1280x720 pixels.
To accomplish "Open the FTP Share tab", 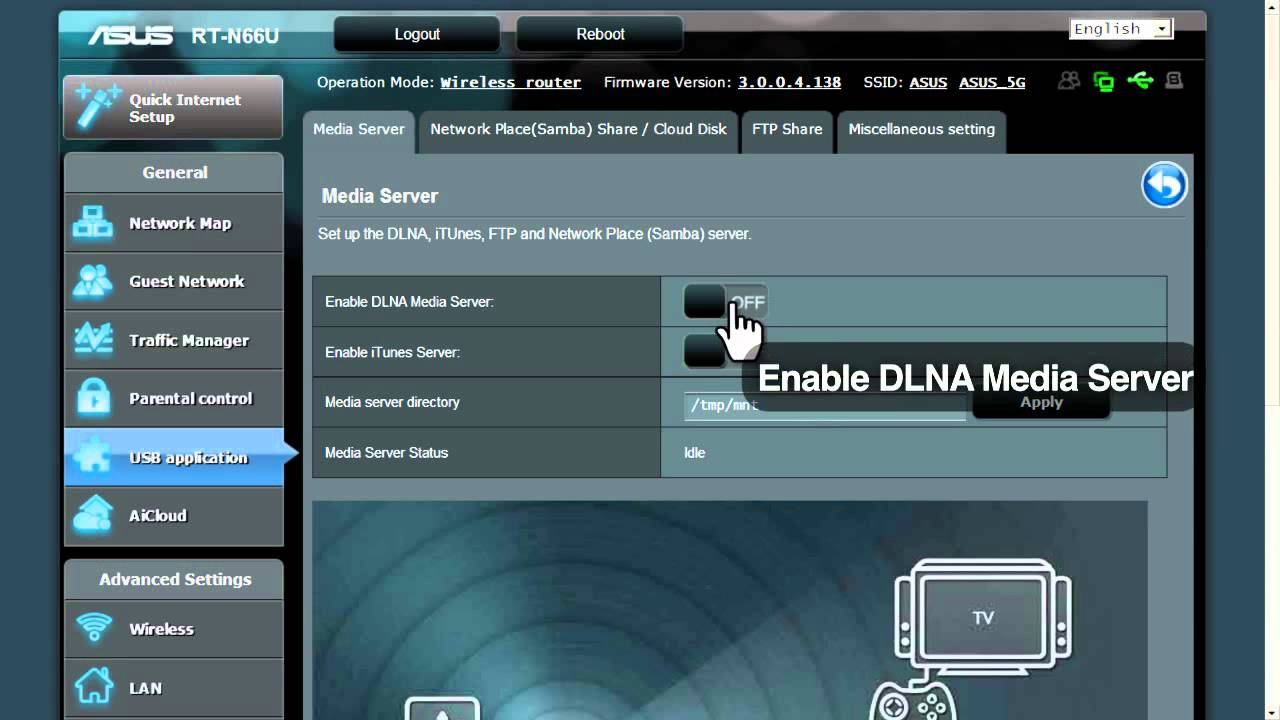I will [x=787, y=130].
